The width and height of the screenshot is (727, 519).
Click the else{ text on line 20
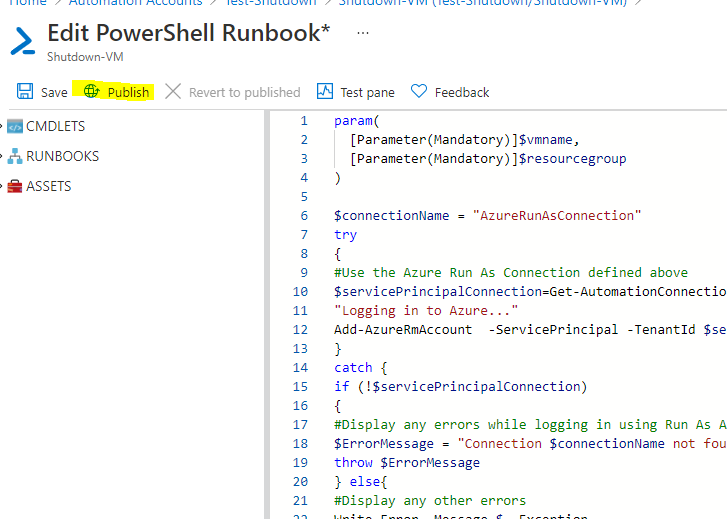pos(368,482)
